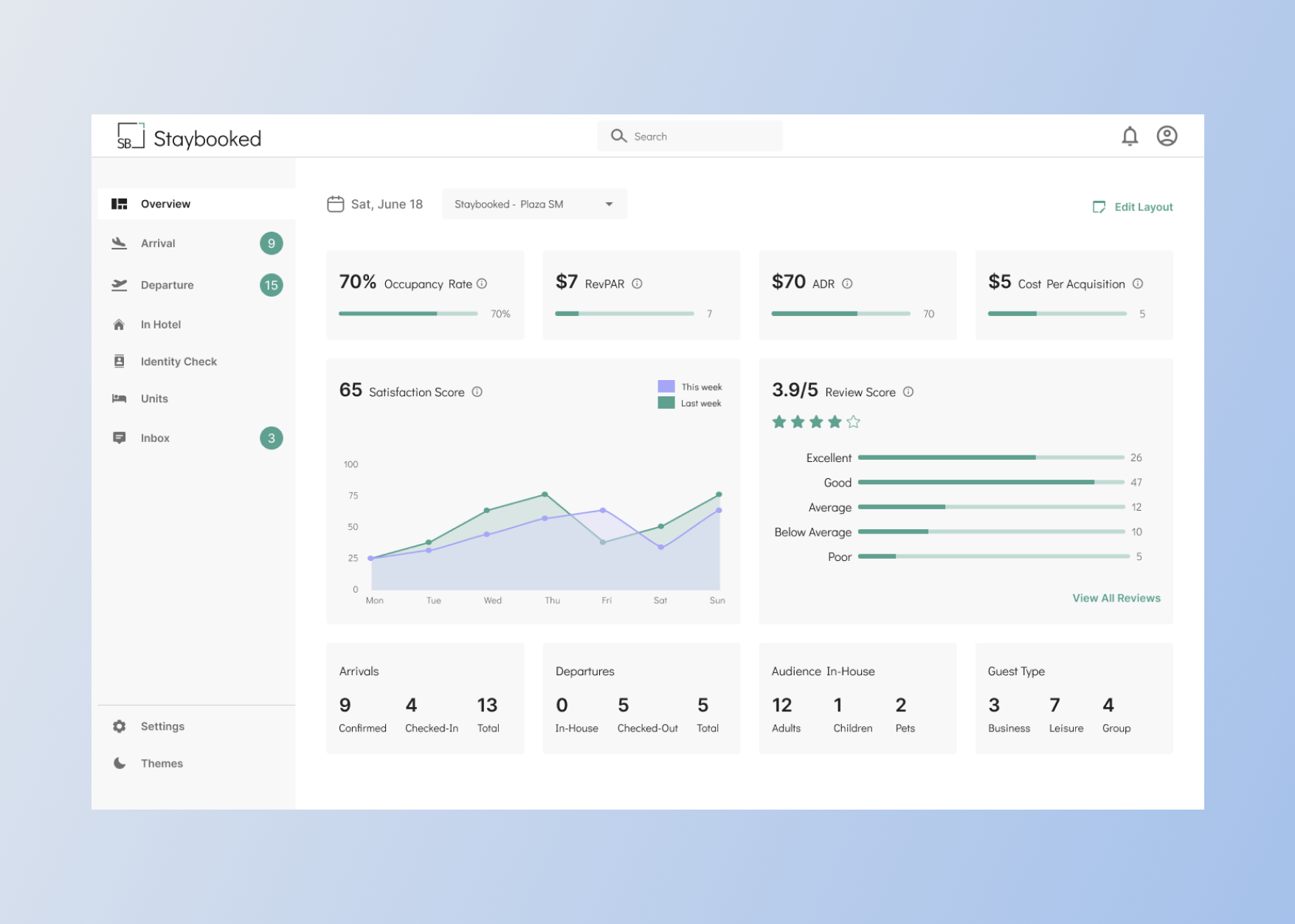Screen dimensions: 1295x924
Task: Open the Staybooked - Plaza SM property dropdown
Action: [x=533, y=204]
